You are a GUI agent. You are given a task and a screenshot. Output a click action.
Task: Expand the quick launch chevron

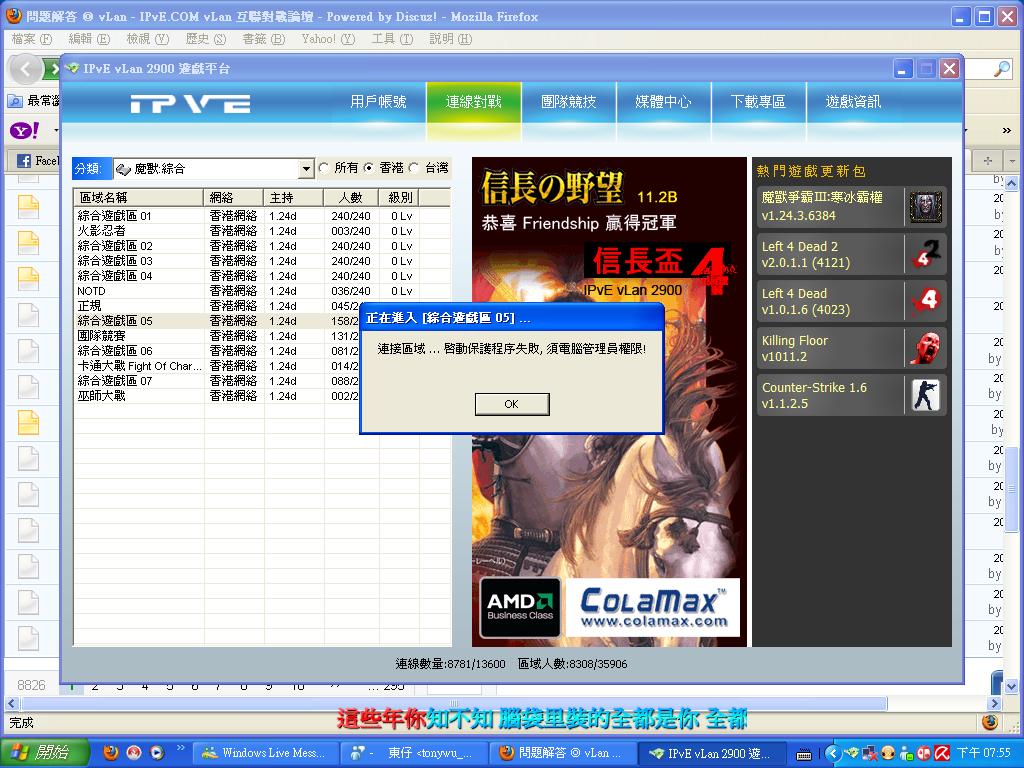(181, 748)
